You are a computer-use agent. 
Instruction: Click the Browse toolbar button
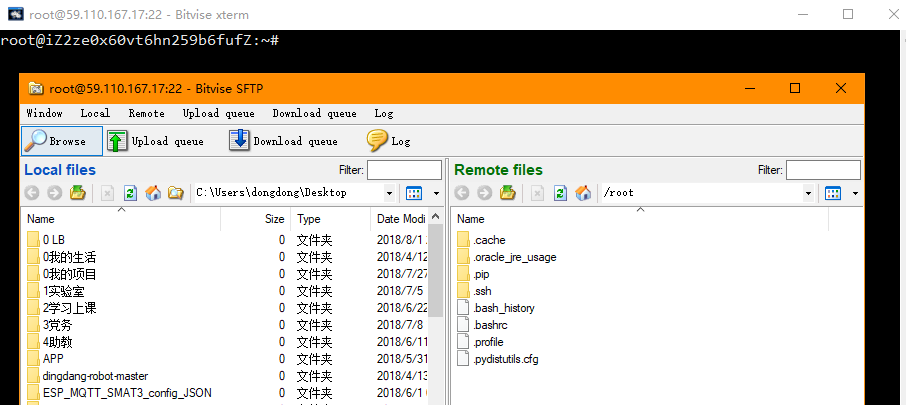tap(62, 141)
